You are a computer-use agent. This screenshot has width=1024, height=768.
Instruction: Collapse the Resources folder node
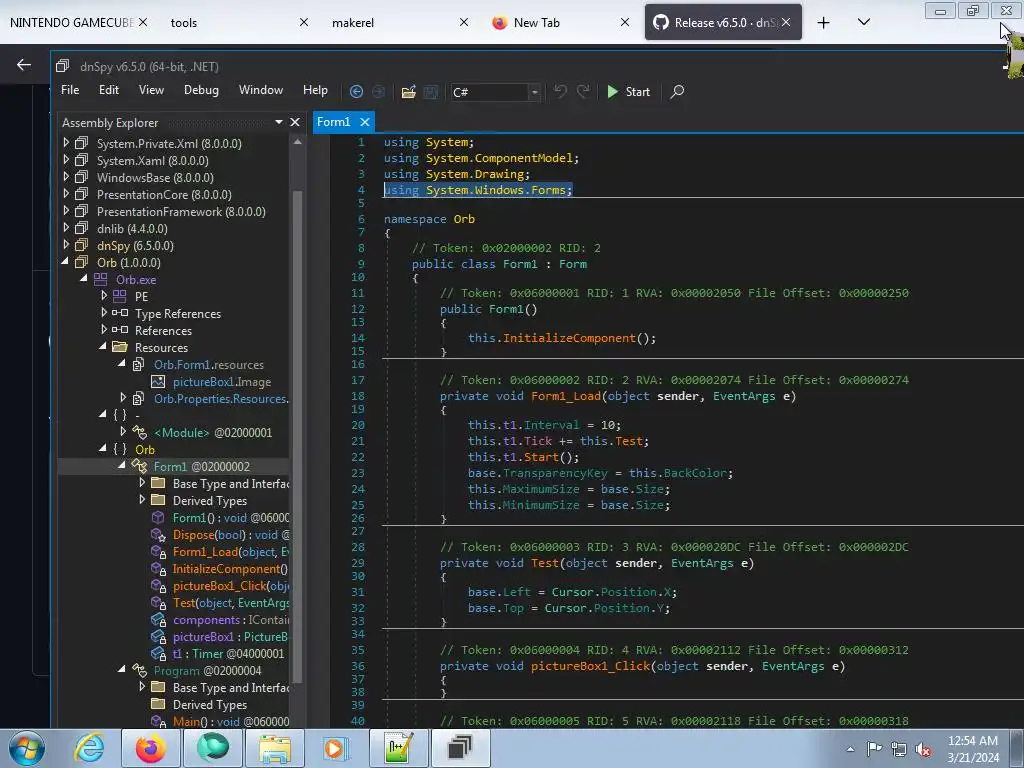click(103, 347)
